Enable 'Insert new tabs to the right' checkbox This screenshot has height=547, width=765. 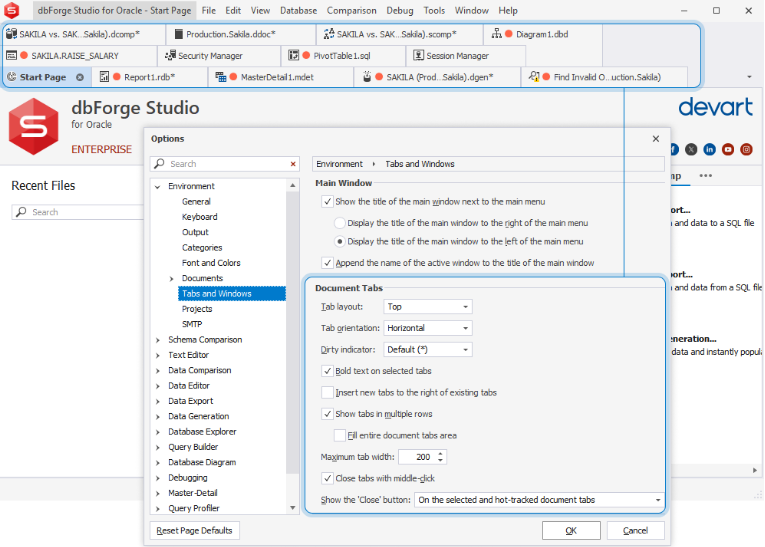(x=328, y=392)
